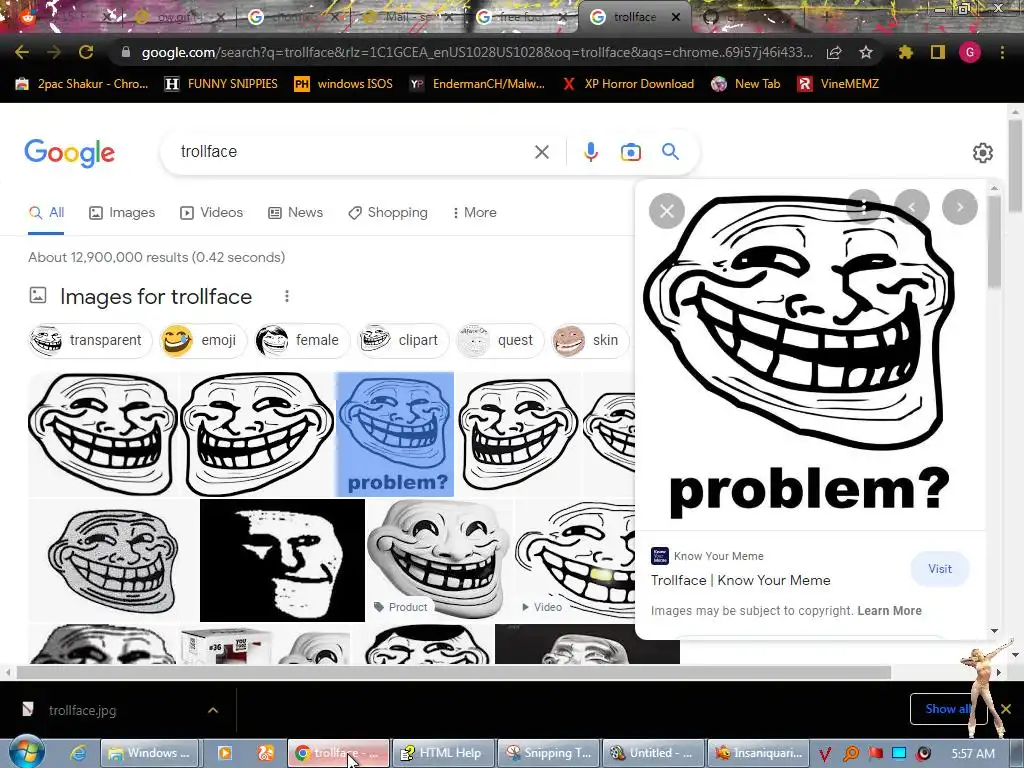
Task: Open three-dot options in image preview
Action: [x=864, y=207]
